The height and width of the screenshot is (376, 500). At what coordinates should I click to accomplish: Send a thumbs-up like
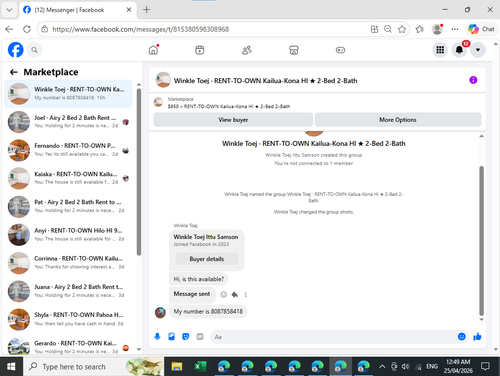click(477, 337)
